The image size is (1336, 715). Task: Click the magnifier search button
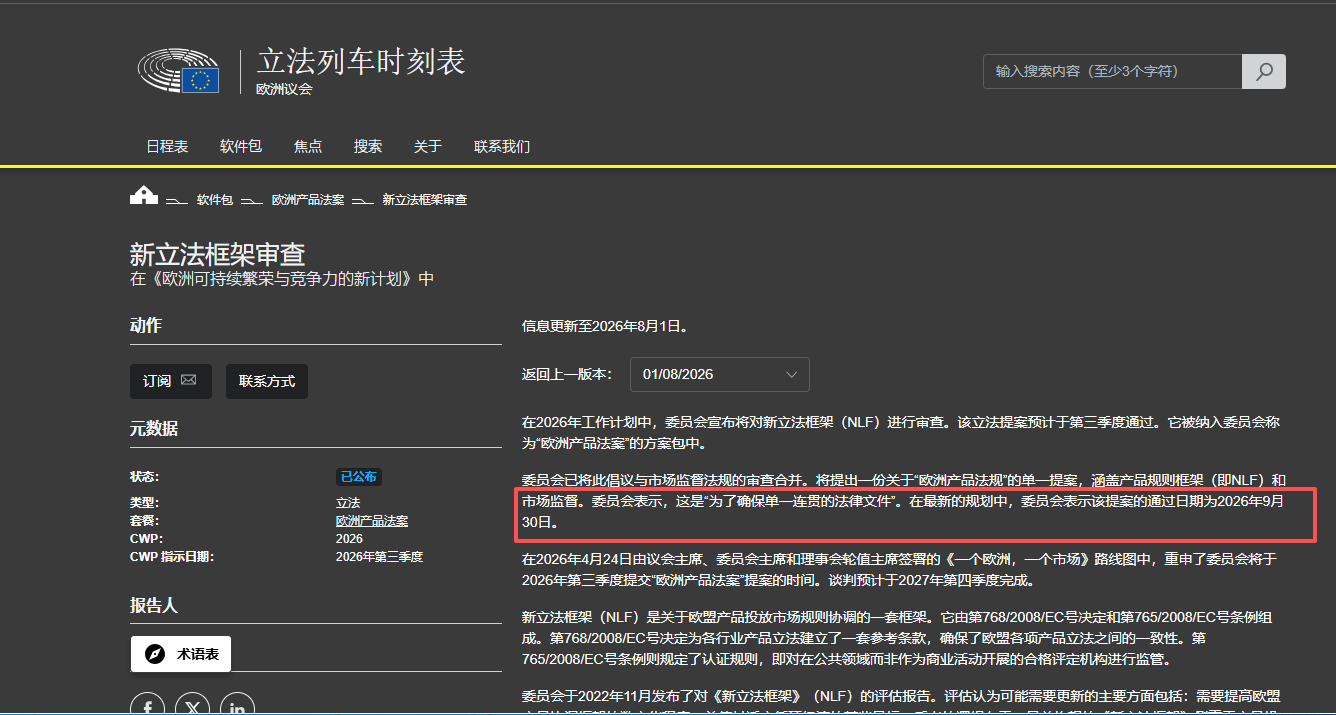[1264, 71]
